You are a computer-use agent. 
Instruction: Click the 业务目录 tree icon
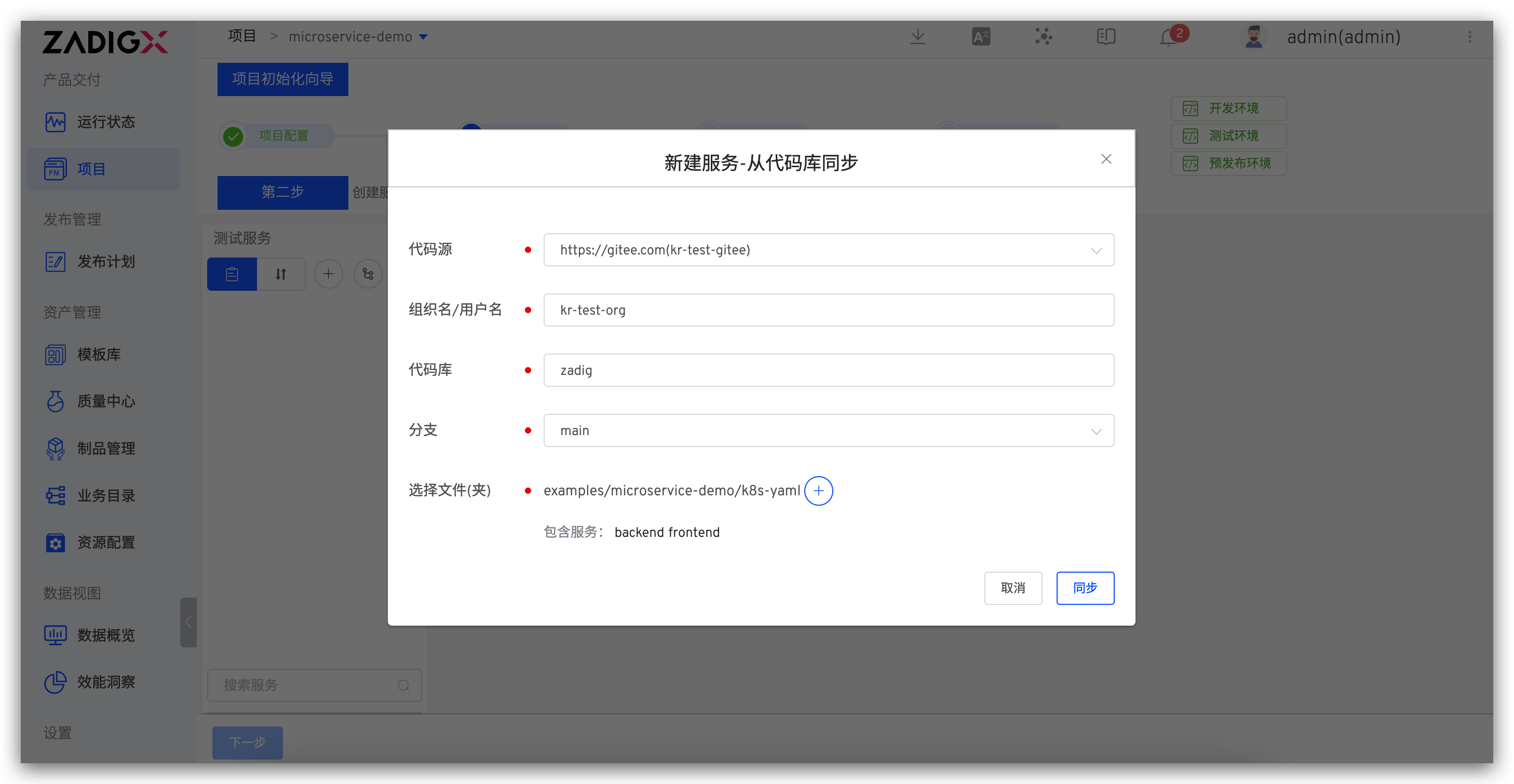tap(55, 495)
